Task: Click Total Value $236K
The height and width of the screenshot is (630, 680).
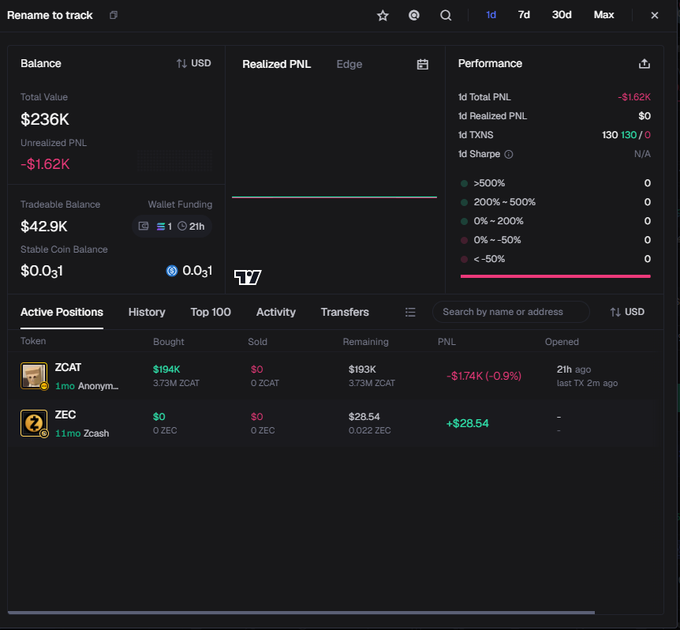Action: point(45,119)
